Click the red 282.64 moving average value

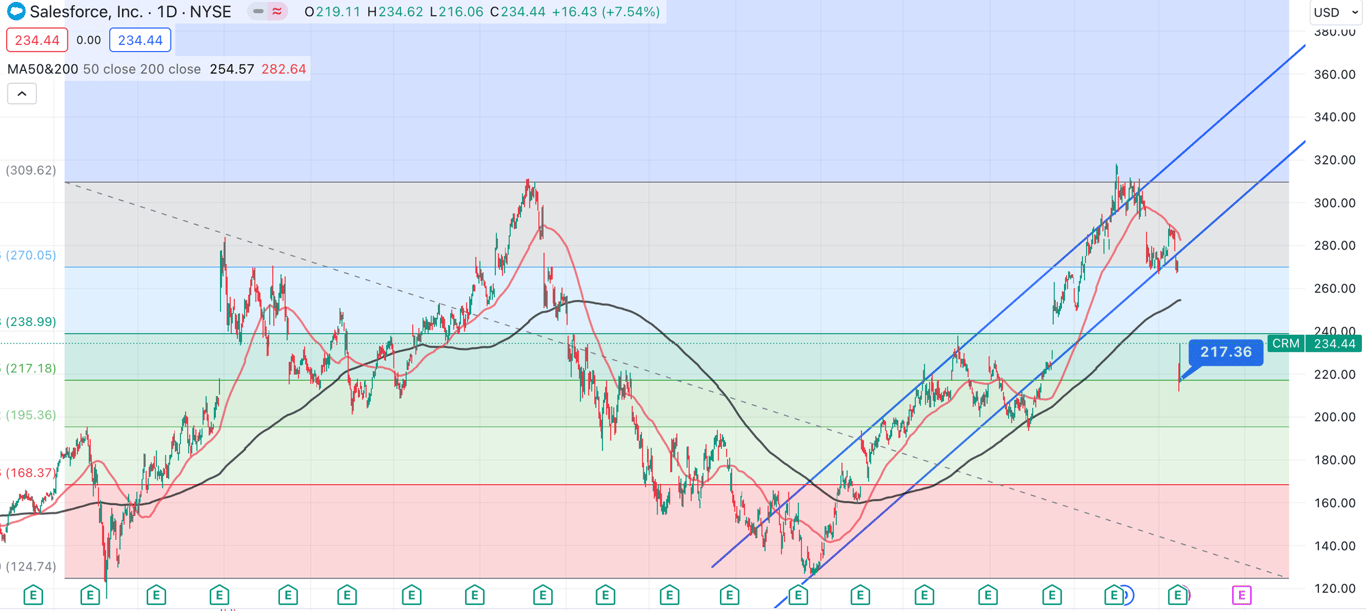(284, 69)
